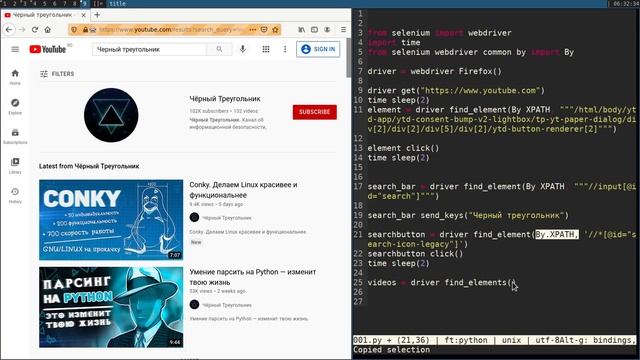Click line 22 searchbutton.click() in editor
Screen dimensions: 640x360
(x=415, y=254)
